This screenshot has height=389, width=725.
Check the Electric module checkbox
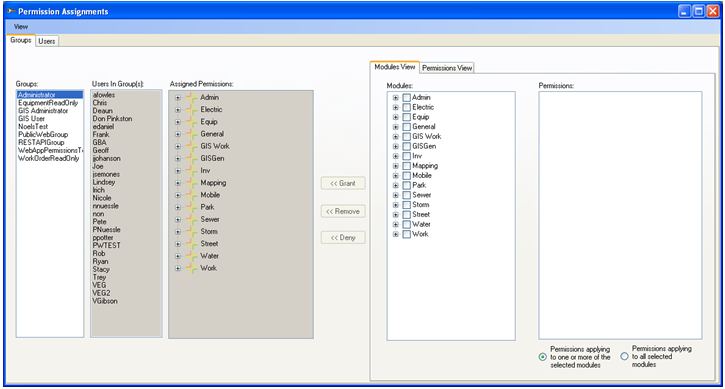406,107
